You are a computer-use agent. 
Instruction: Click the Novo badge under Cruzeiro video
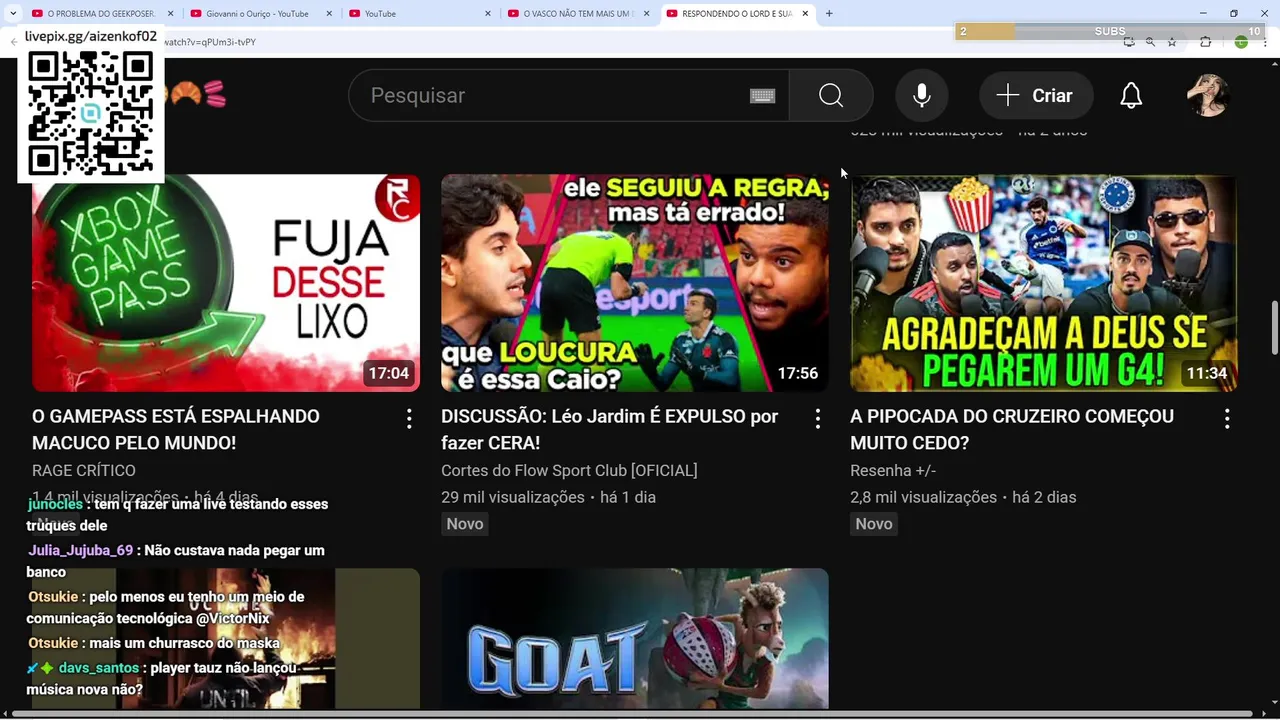pos(874,524)
